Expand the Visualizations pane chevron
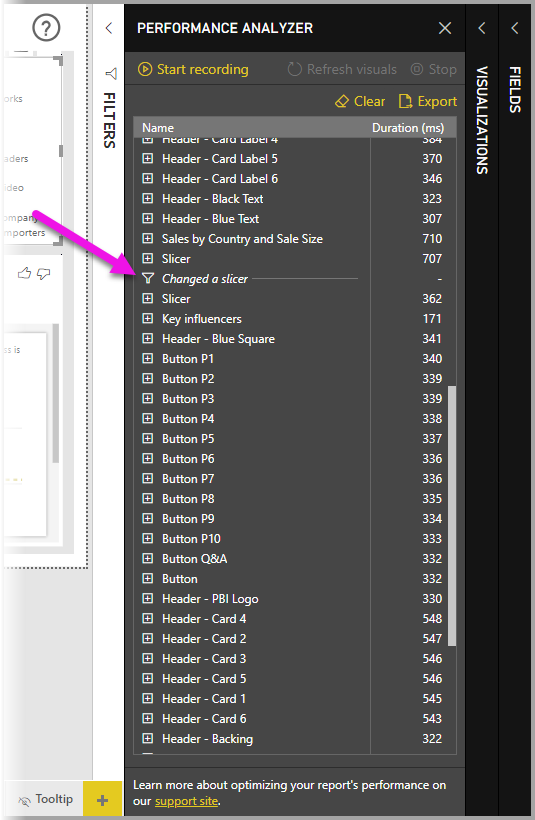 click(482, 28)
